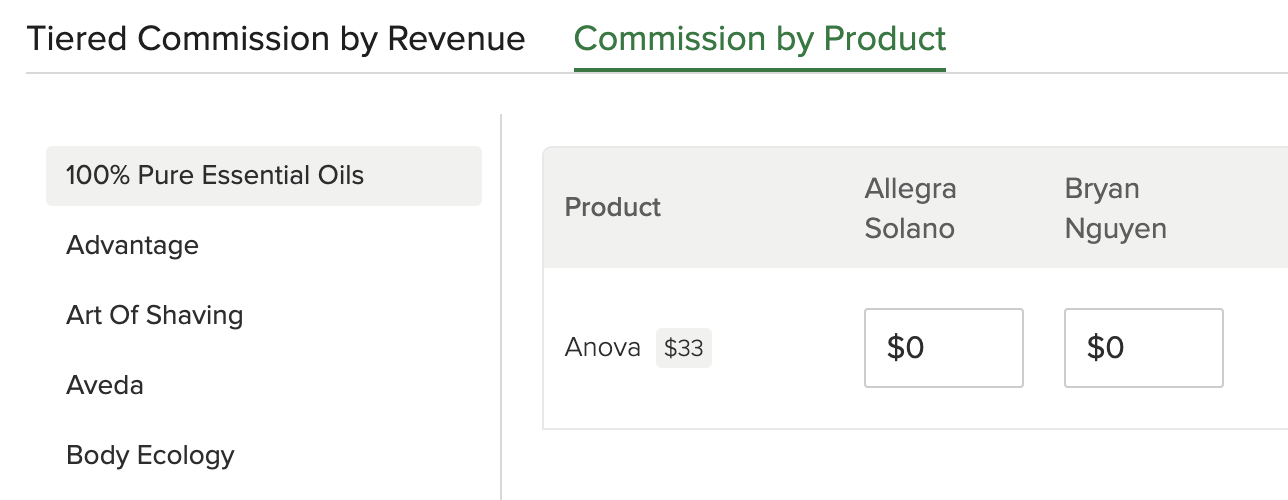
Task: Click the Bryan Nguyen column header
Action: [1115, 208]
